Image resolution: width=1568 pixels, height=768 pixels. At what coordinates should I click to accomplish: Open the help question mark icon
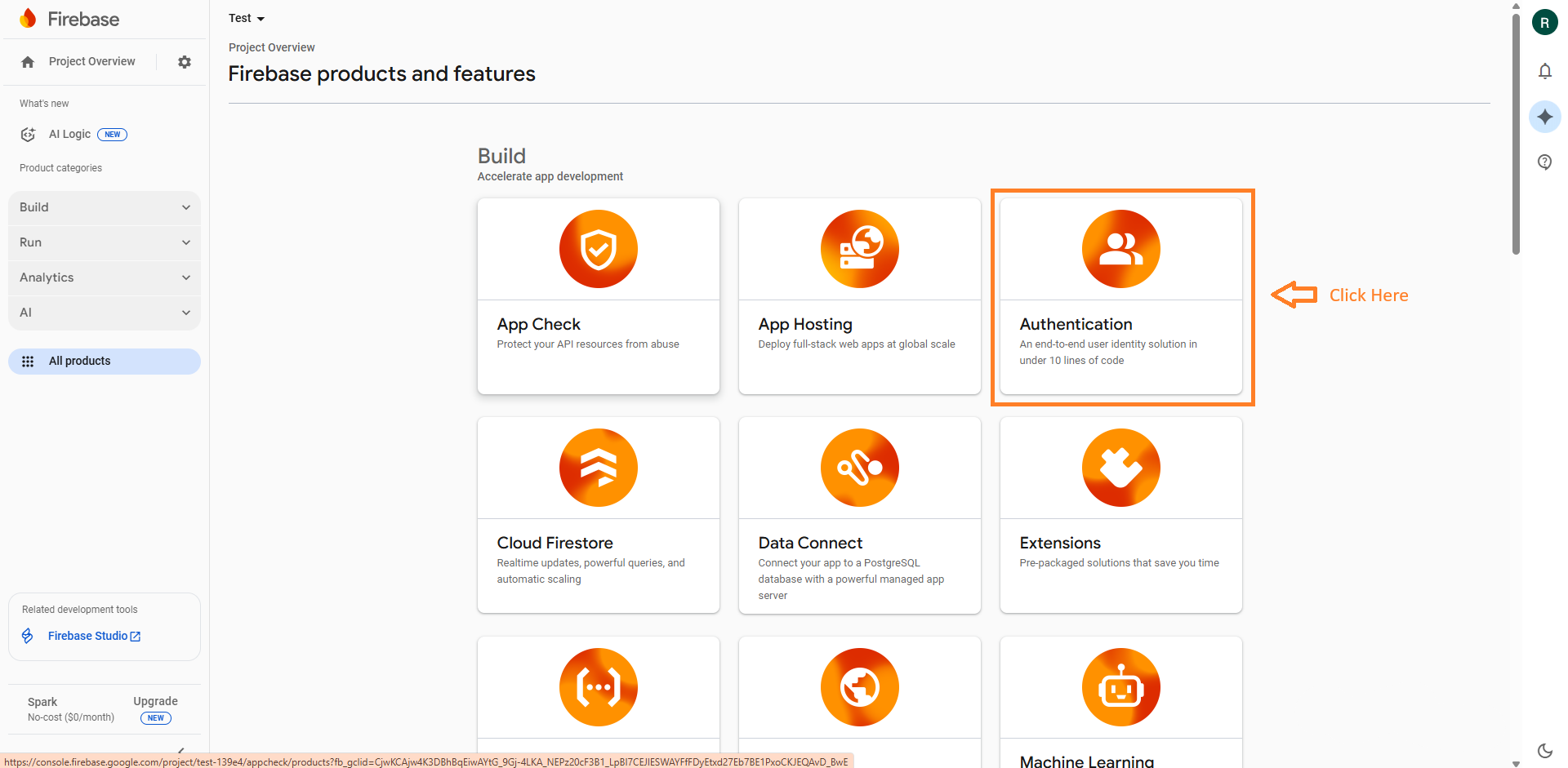pyautogui.click(x=1545, y=162)
